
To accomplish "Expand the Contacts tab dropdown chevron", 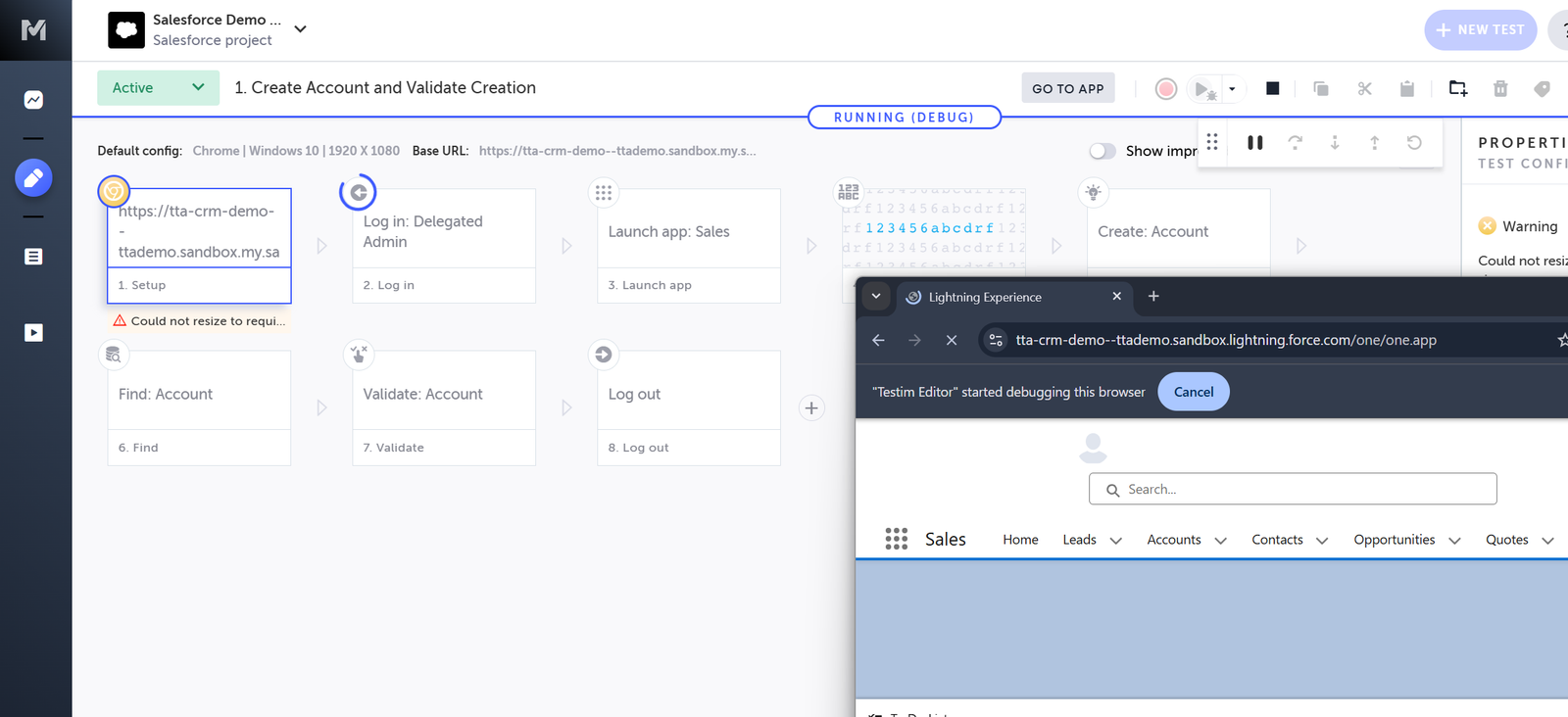I will click(x=1321, y=541).
